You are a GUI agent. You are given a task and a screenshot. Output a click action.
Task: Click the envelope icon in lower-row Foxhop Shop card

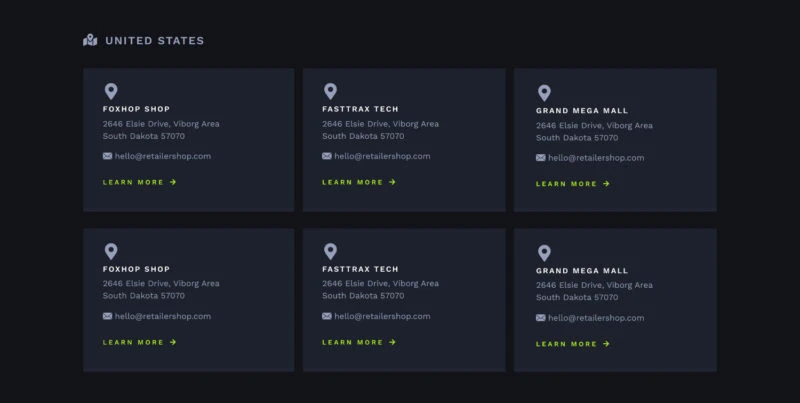107,316
